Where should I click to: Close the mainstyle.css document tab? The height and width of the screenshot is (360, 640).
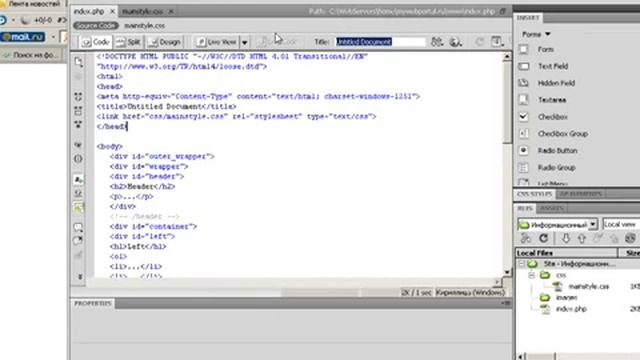171,11
